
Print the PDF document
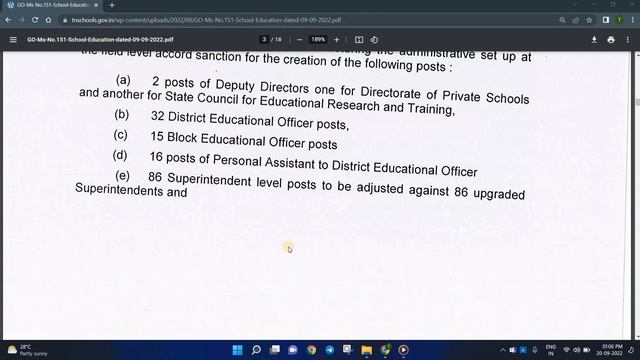tap(611, 40)
